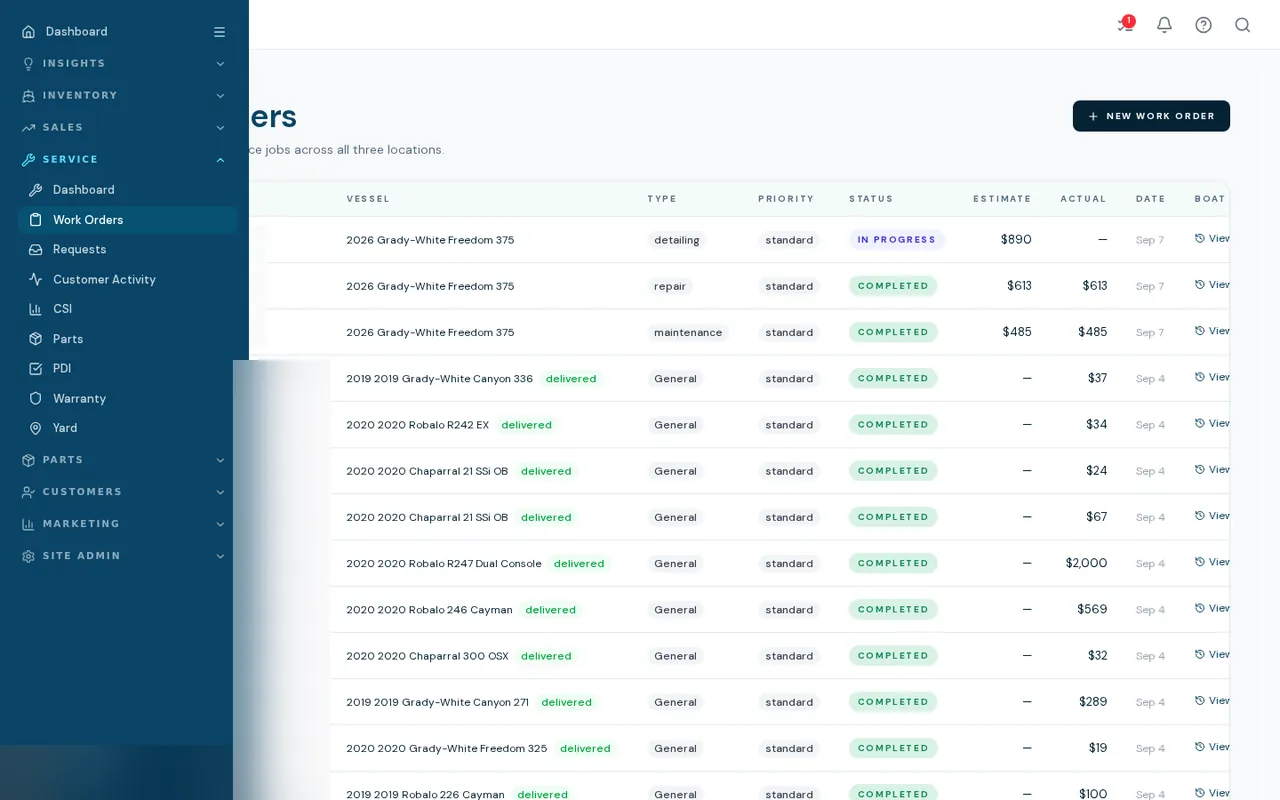This screenshot has width=1280, height=800.
Task: Expand the Insights section chevron
Action: click(x=220, y=64)
